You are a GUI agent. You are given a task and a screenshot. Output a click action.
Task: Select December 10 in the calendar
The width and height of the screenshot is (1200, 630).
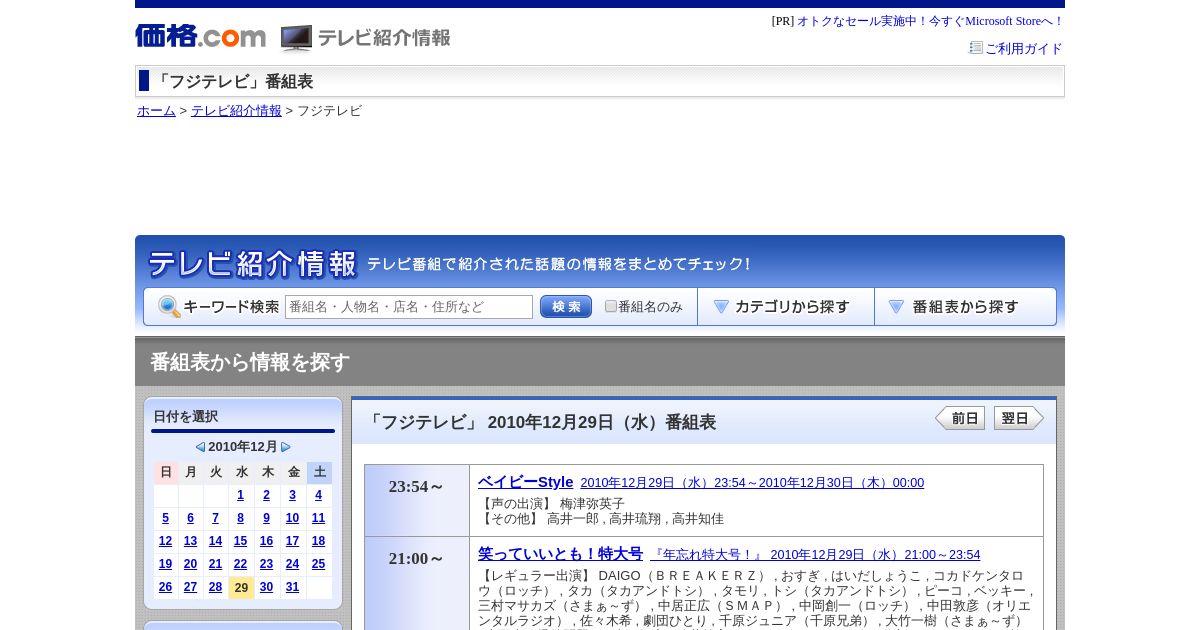[x=292, y=518]
